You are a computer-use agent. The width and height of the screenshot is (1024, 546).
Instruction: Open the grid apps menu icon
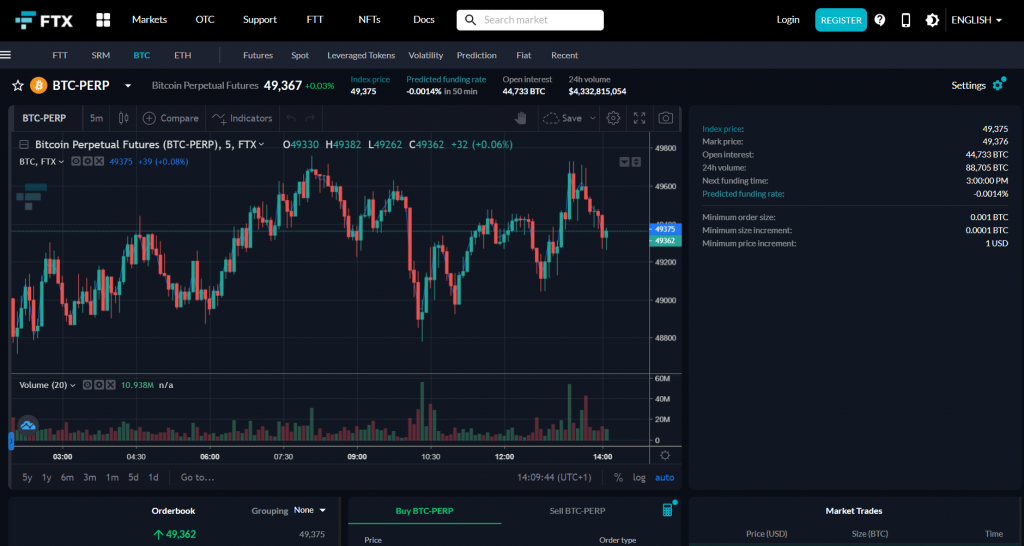(103, 20)
